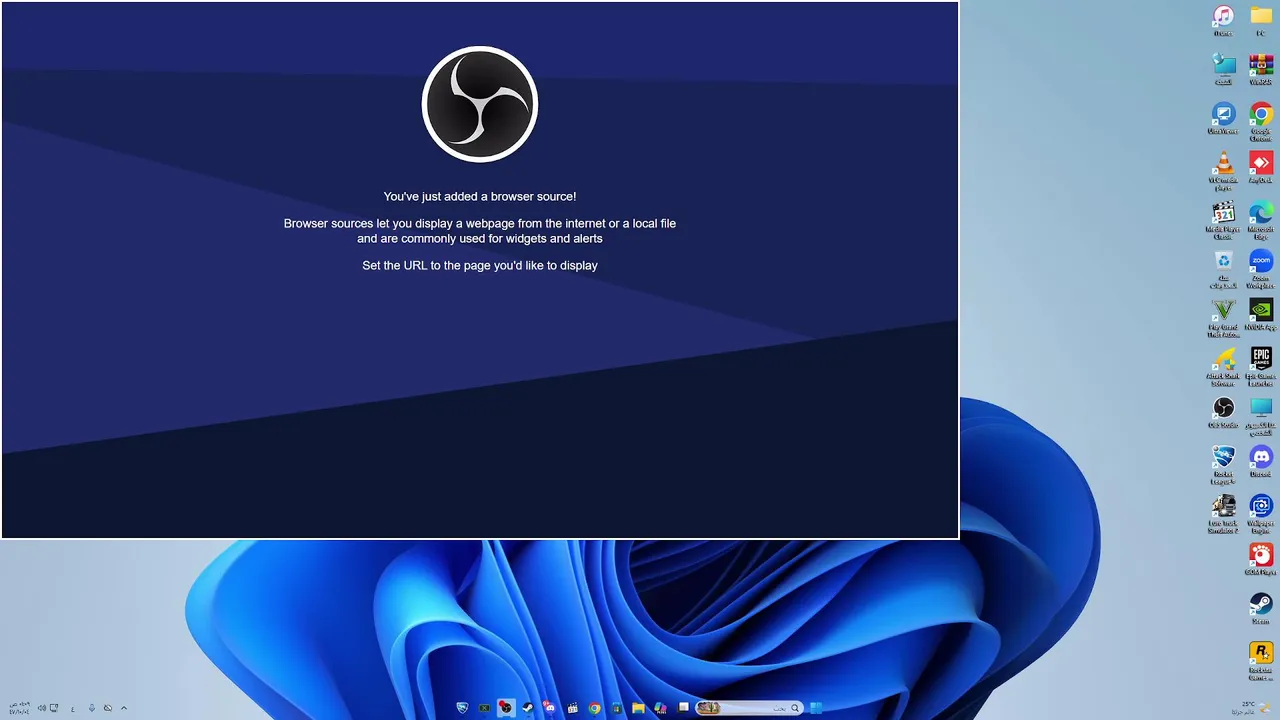Open the GOM Player desktop shortcut

pyautogui.click(x=1261, y=559)
